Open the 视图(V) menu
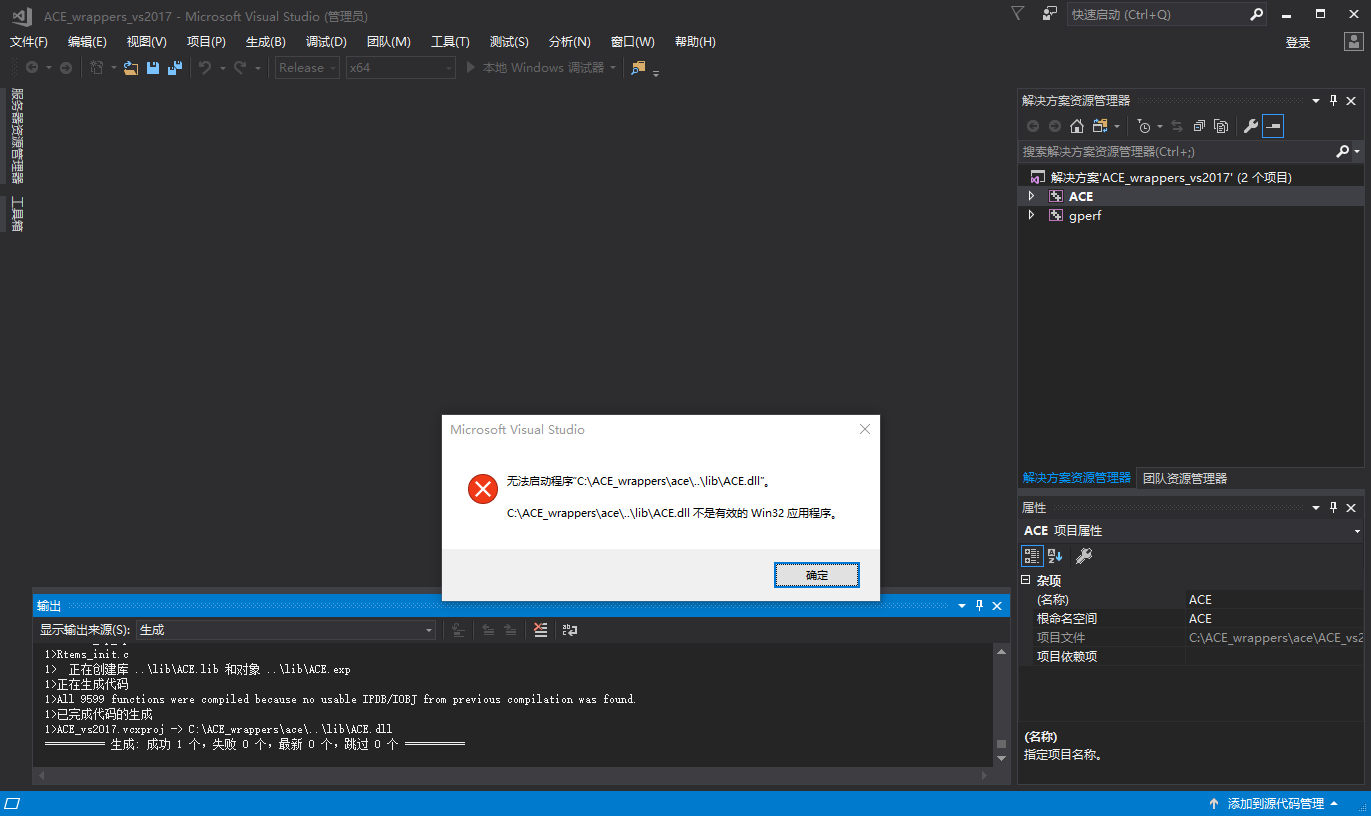This screenshot has width=1371, height=816. point(146,42)
